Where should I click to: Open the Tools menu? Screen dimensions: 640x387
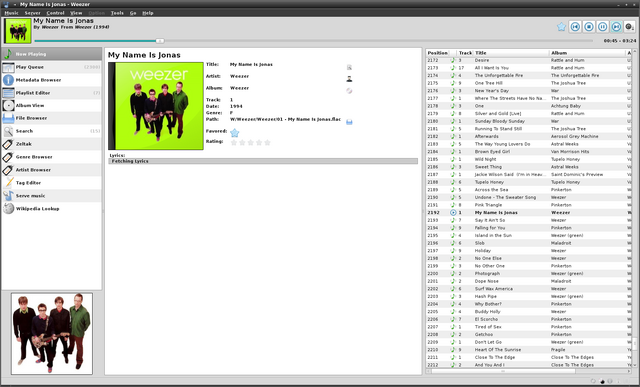(117, 13)
